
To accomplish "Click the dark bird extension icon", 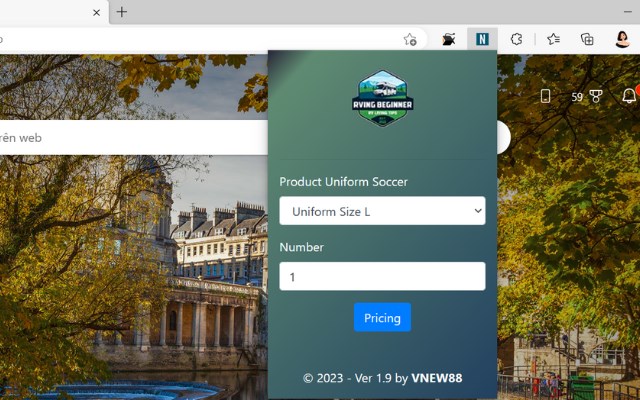I will pyautogui.click(x=449, y=39).
